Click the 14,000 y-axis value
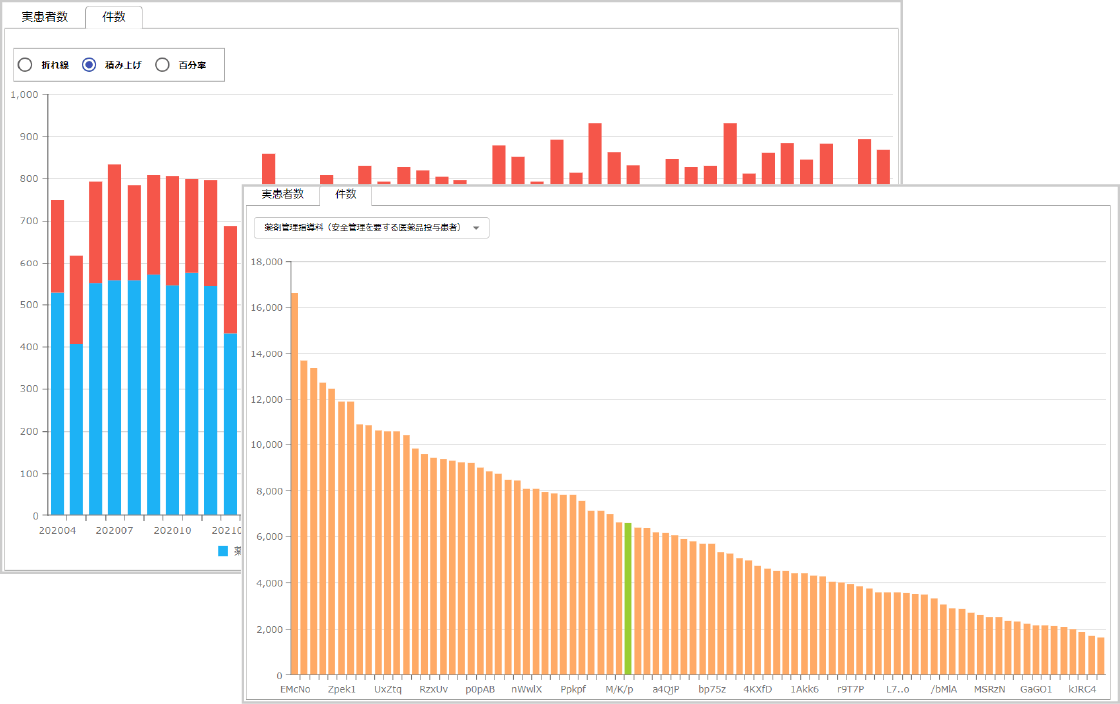 pyautogui.click(x=266, y=354)
